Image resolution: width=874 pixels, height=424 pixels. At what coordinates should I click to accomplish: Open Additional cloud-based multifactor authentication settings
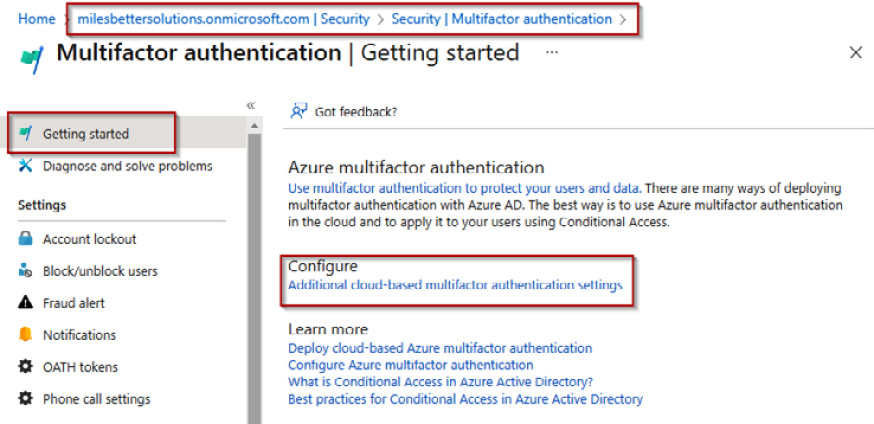pos(455,285)
